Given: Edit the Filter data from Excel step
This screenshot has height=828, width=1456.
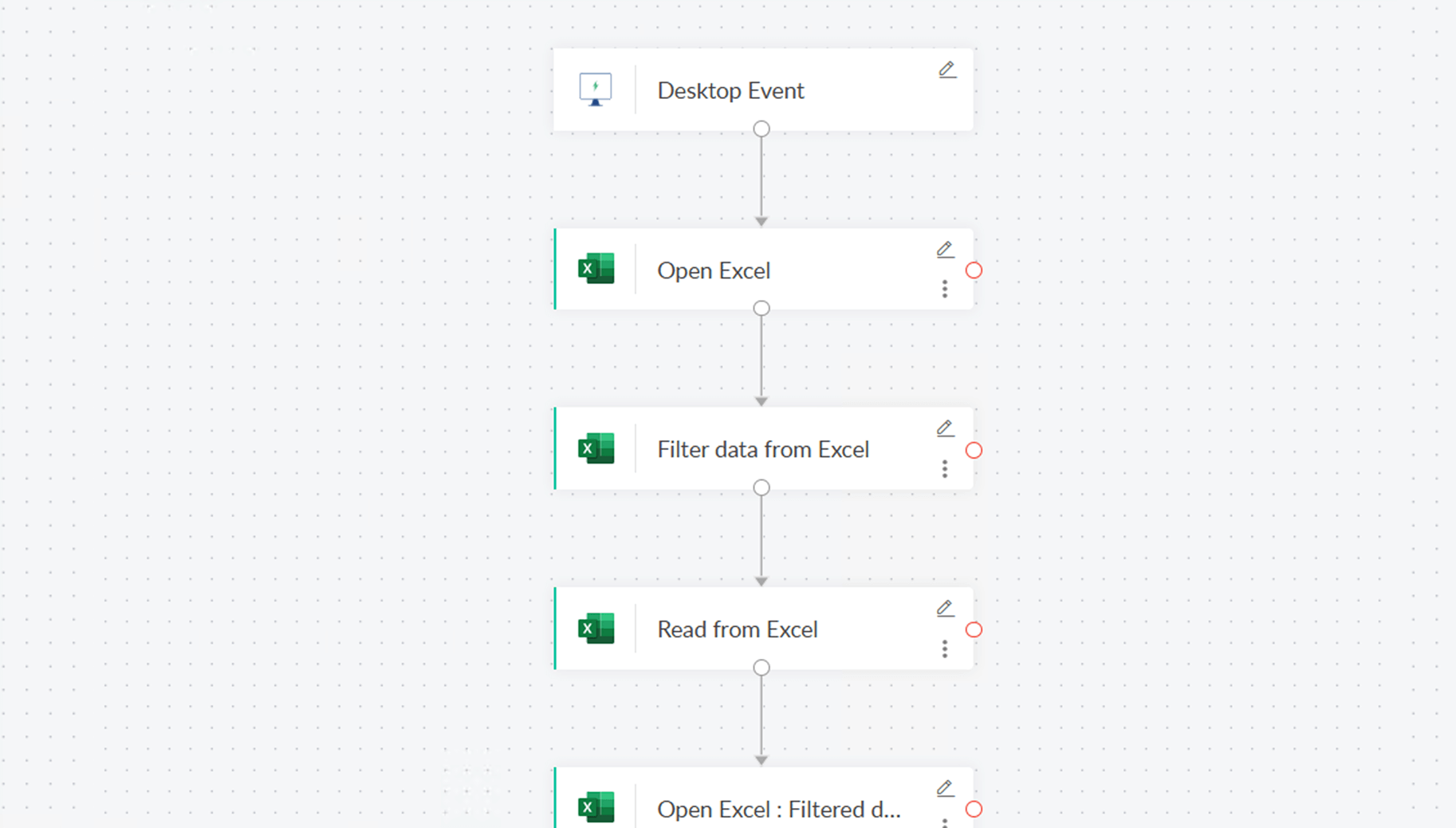Looking at the screenshot, I should [x=945, y=428].
